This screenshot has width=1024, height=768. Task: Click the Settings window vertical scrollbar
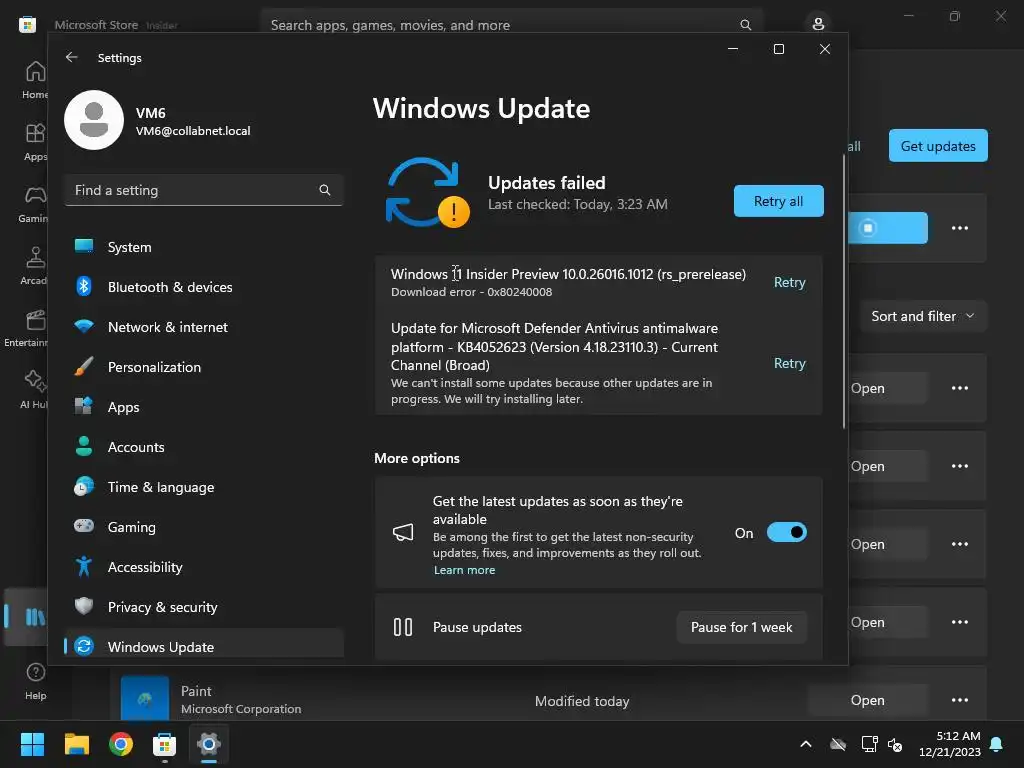pyautogui.click(x=844, y=291)
